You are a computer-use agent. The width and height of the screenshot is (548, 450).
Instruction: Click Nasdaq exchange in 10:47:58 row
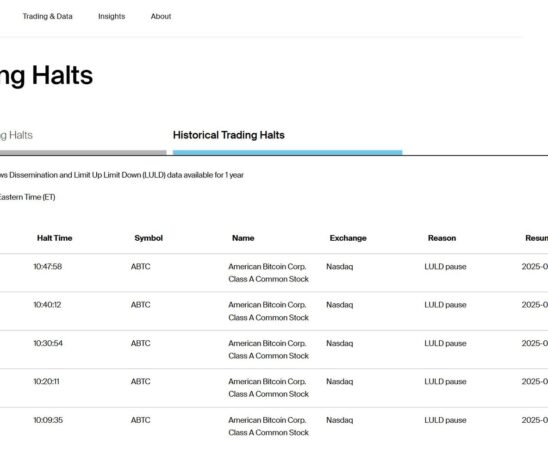pos(340,267)
